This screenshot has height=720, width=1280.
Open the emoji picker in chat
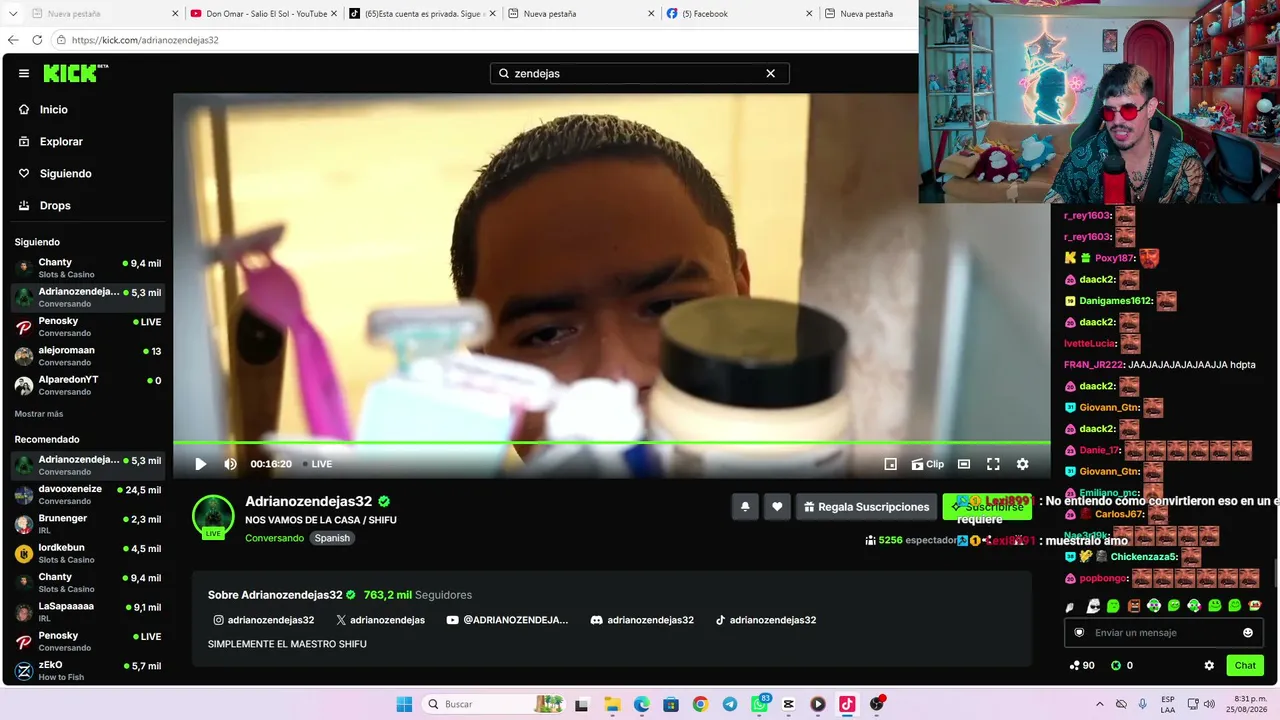(1247, 633)
